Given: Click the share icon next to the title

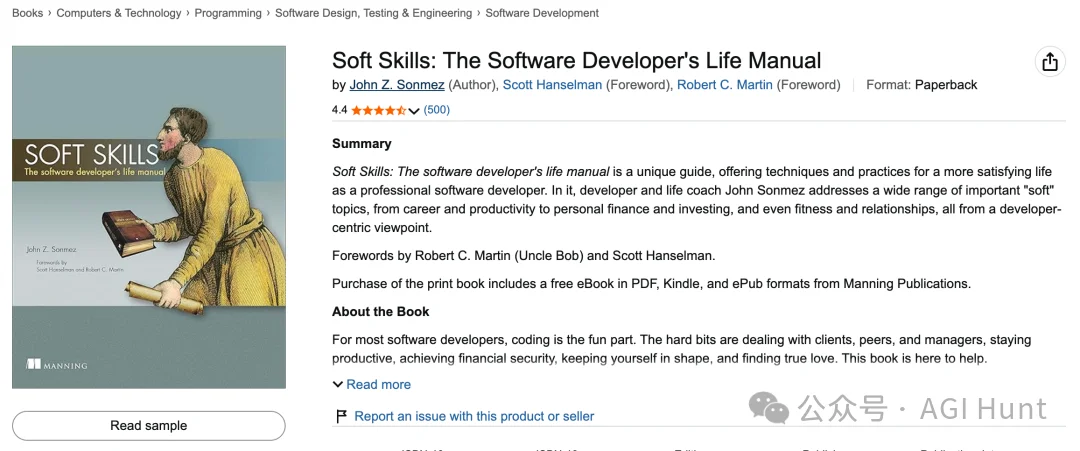Looking at the screenshot, I should tap(1050, 62).
